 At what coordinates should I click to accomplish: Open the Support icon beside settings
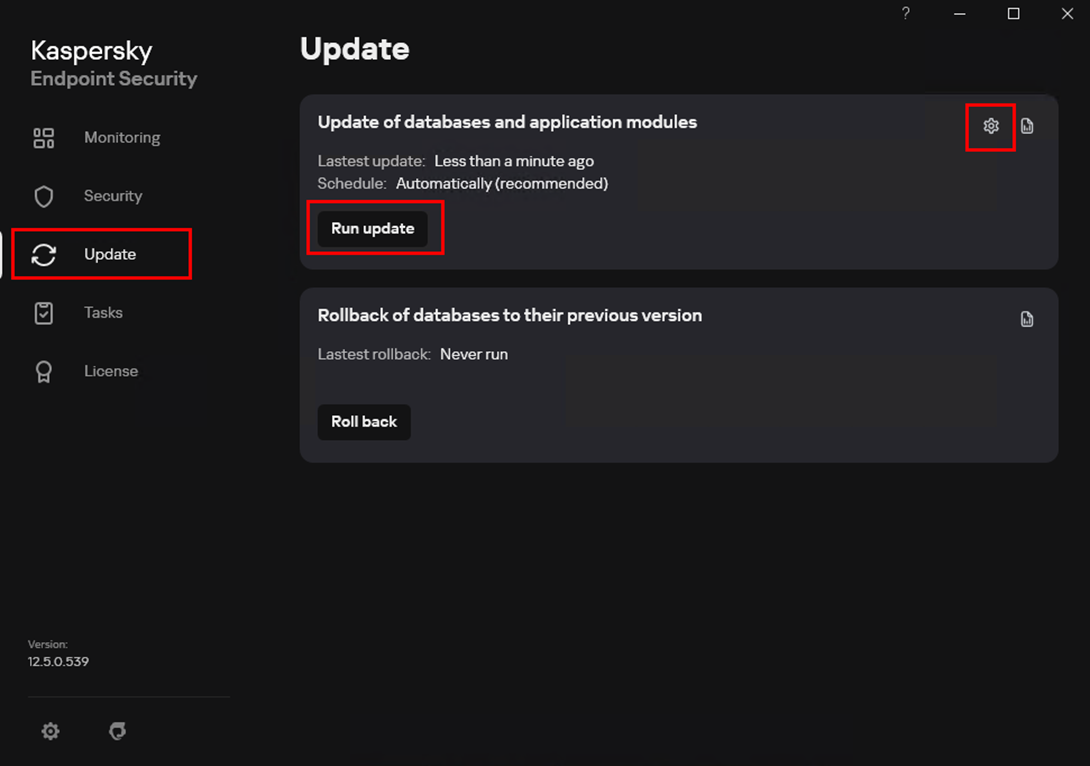pyautogui.click(x=117, y=731)
